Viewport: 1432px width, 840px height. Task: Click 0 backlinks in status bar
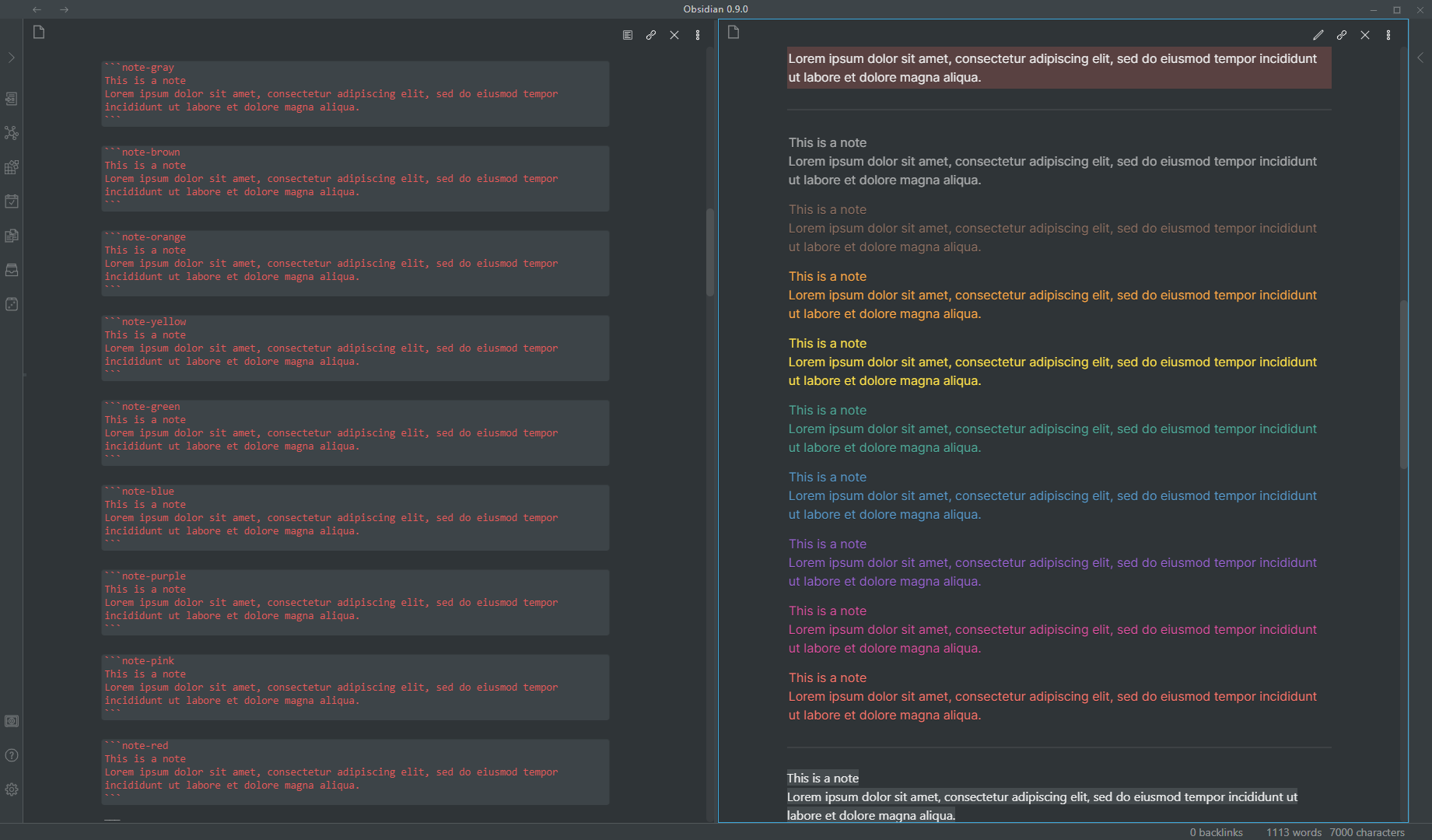point(1217,832)
